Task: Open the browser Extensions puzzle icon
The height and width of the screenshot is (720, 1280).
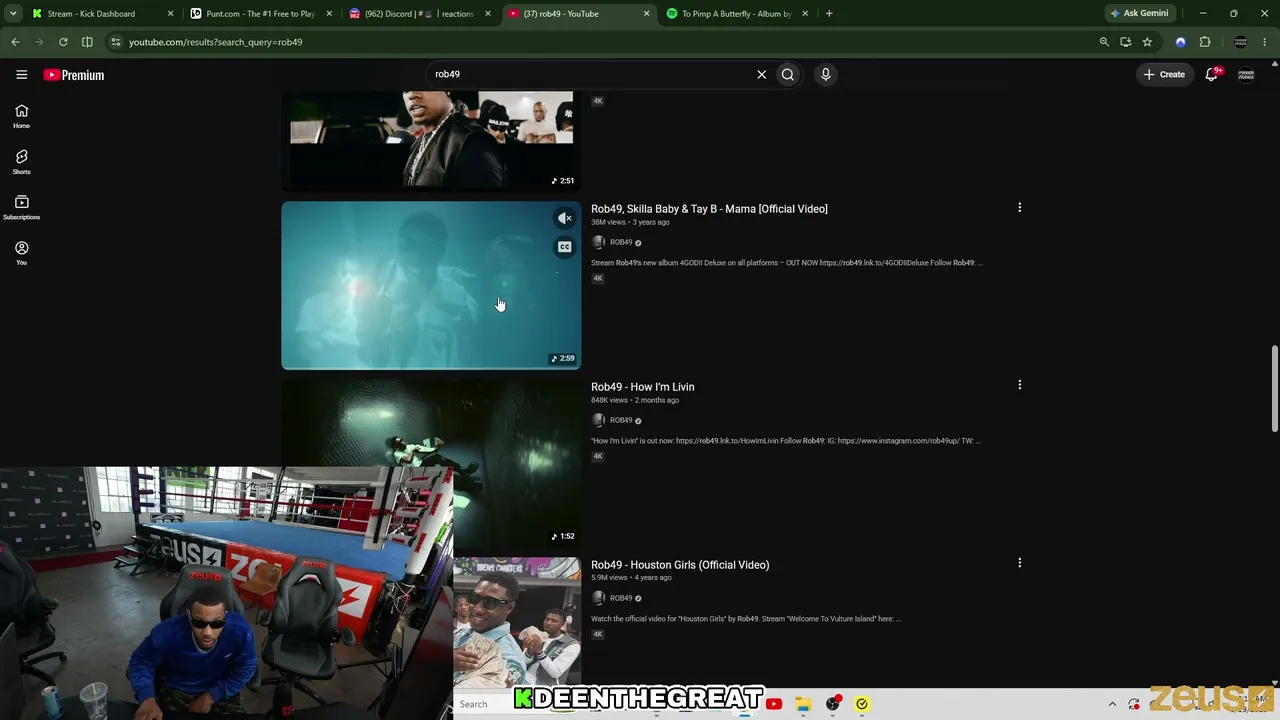Action: pyautogui.click(x=1205, y=42)
